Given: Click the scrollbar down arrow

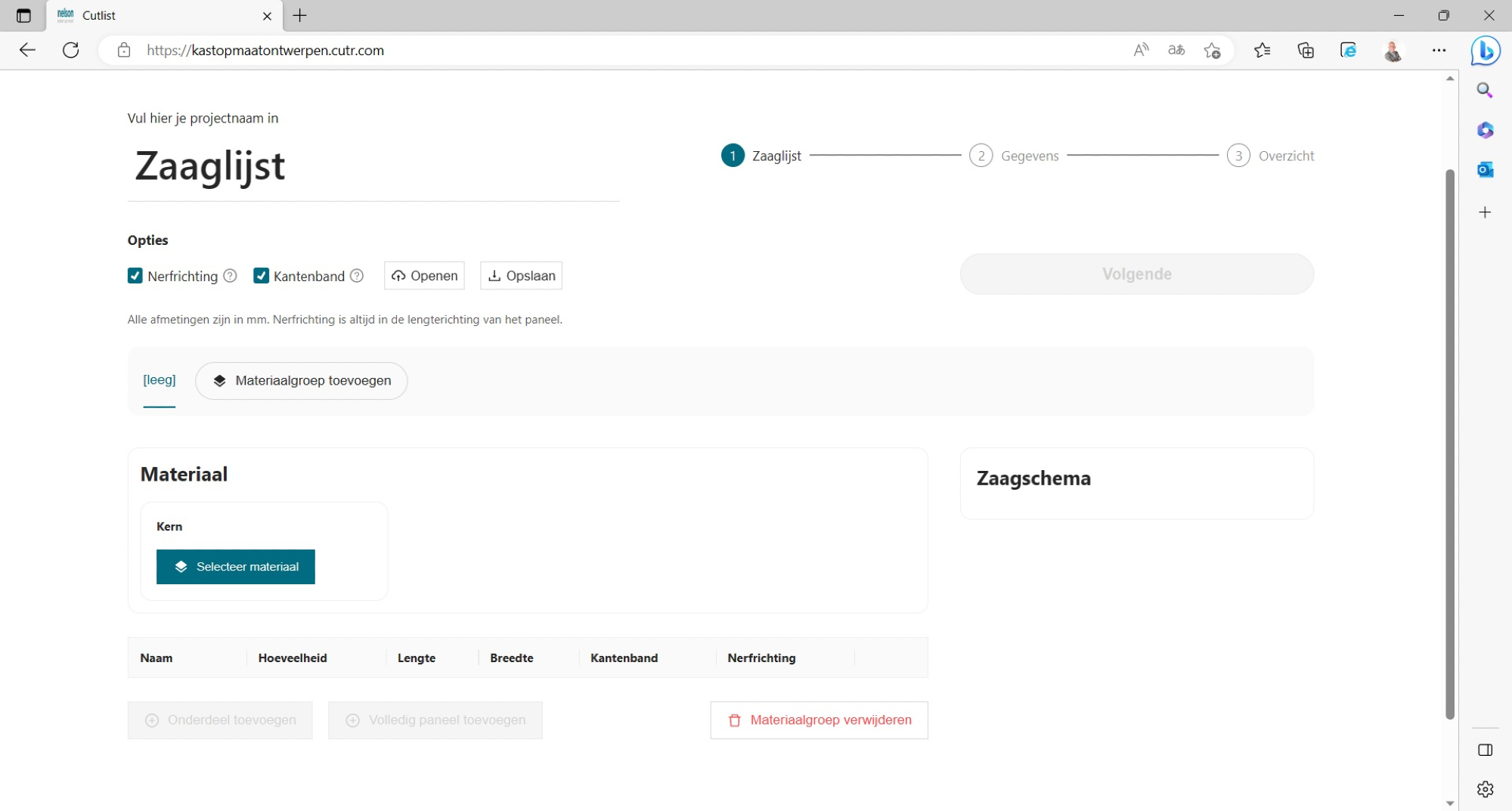Looking at the screenshot, I should 1450,803.
